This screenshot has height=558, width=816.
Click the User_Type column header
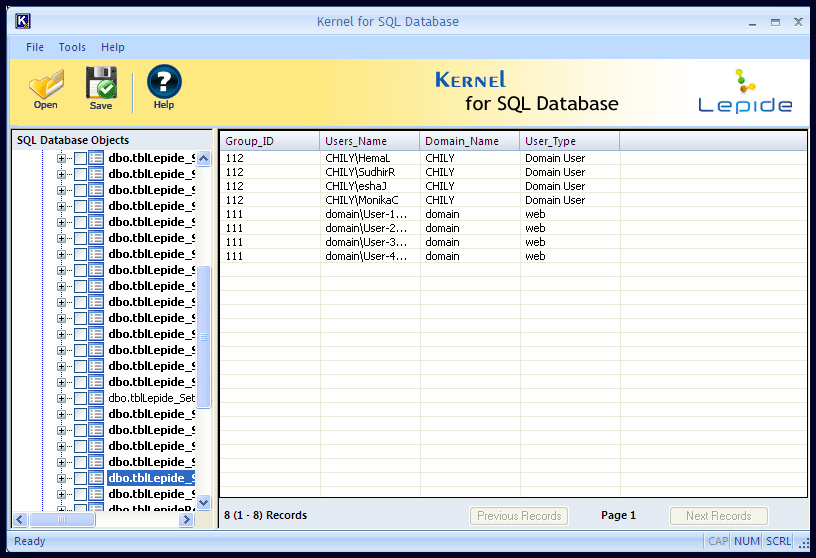click(x=569, y=141)
